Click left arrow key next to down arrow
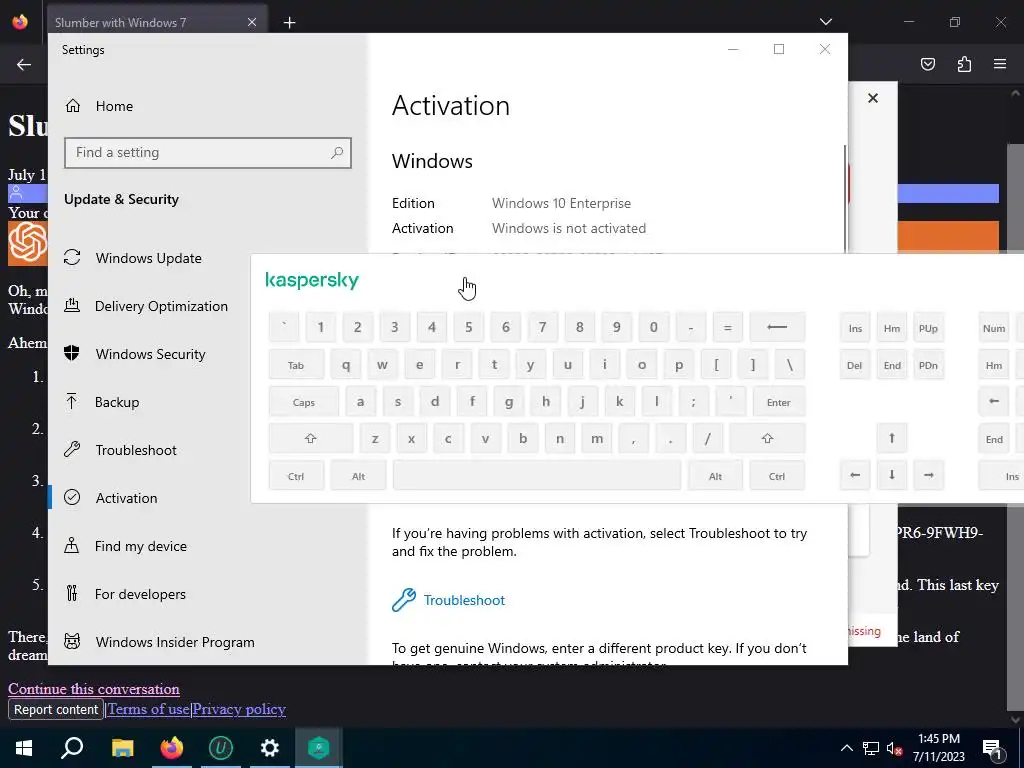The height and width of the screenshot is (768, 1024). [x=855, y=475]
